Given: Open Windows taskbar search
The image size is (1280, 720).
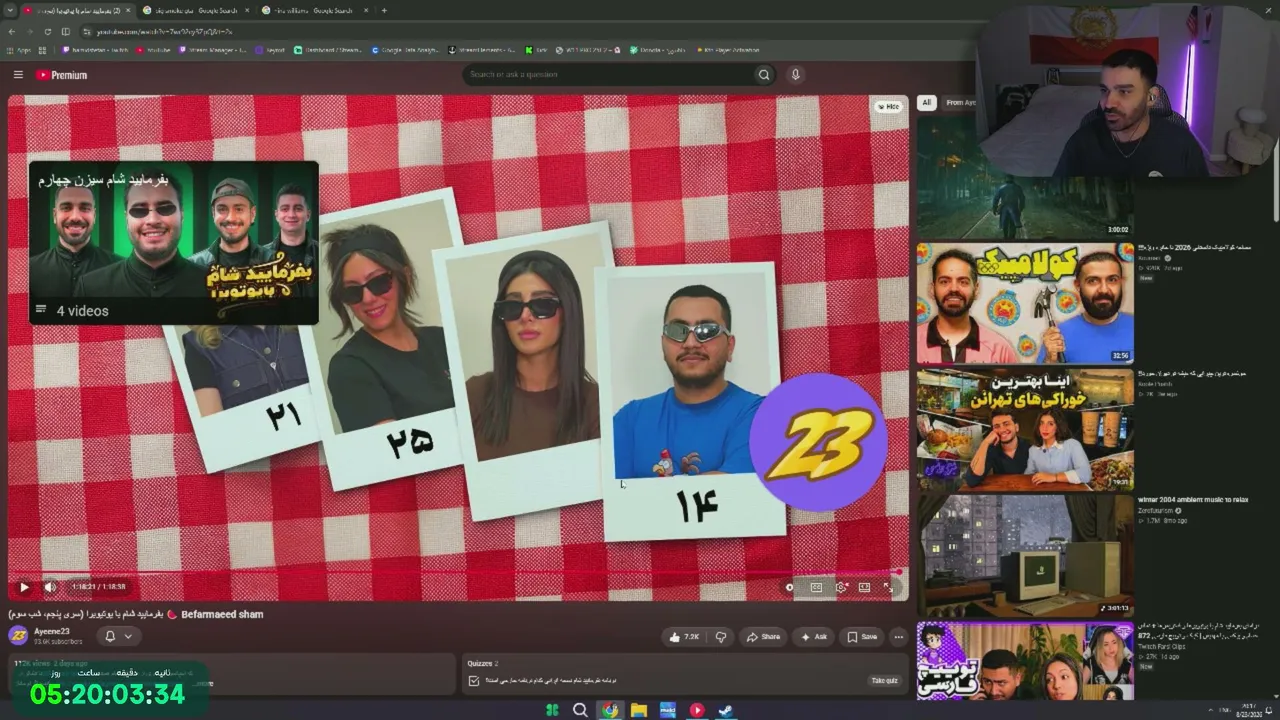Looking at the screenshot, I should click(580, 710).
